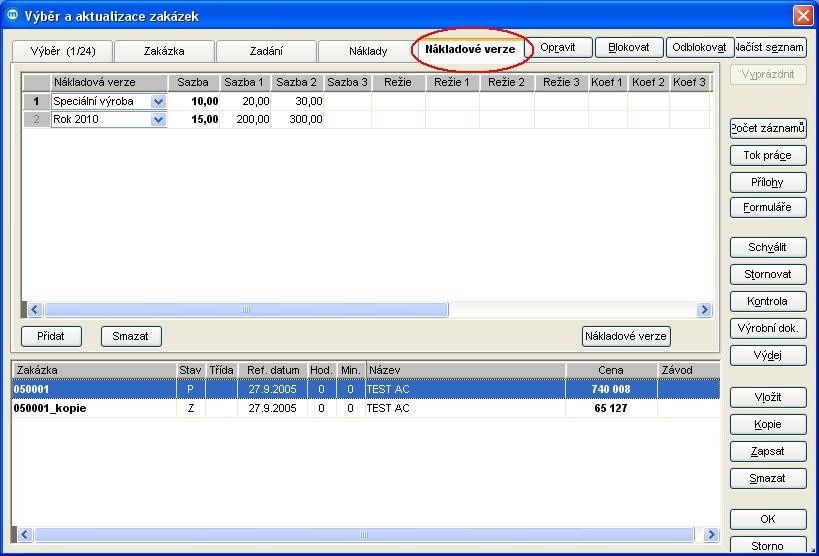The height and width of the screenshot is (556, 819).
Task: Run Kontrola check
Action: click(768, 302)
